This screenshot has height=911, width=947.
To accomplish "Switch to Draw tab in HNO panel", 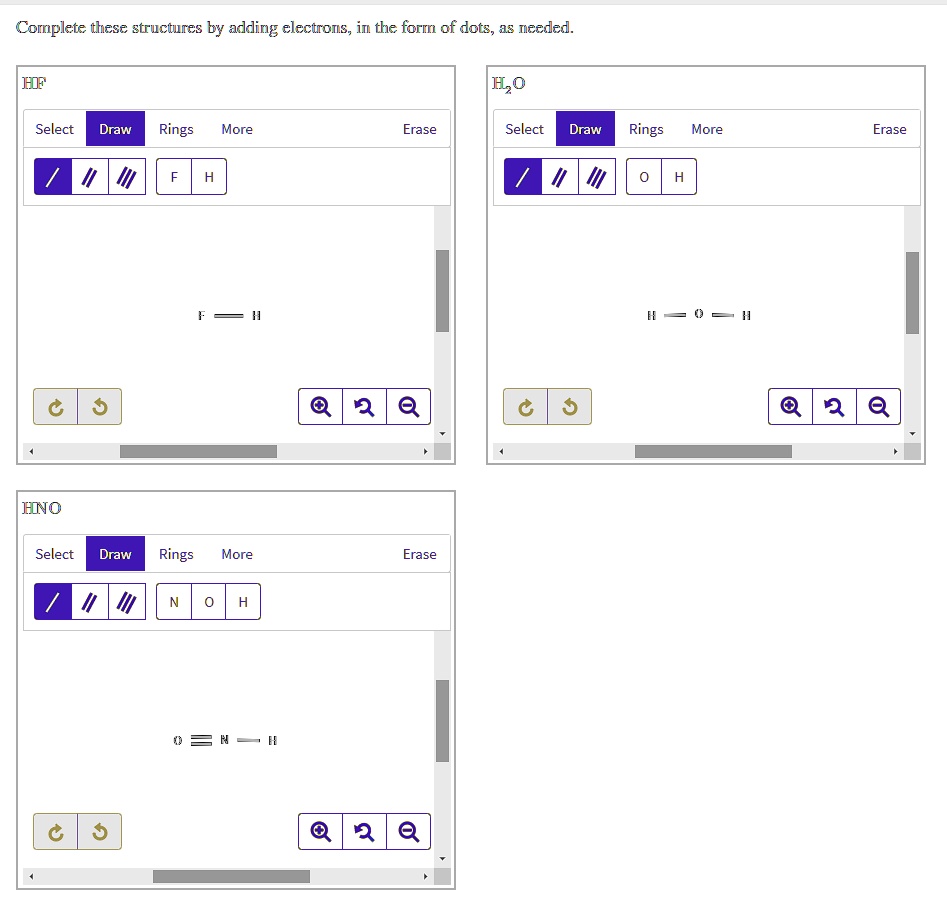I will point(115,554).
